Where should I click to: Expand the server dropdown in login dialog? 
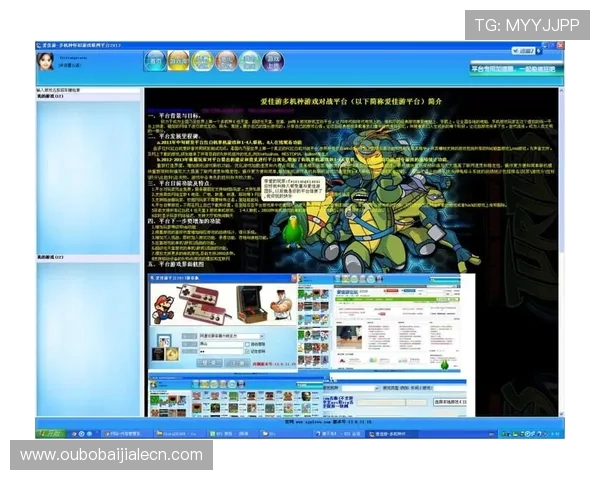coord(263,334)
